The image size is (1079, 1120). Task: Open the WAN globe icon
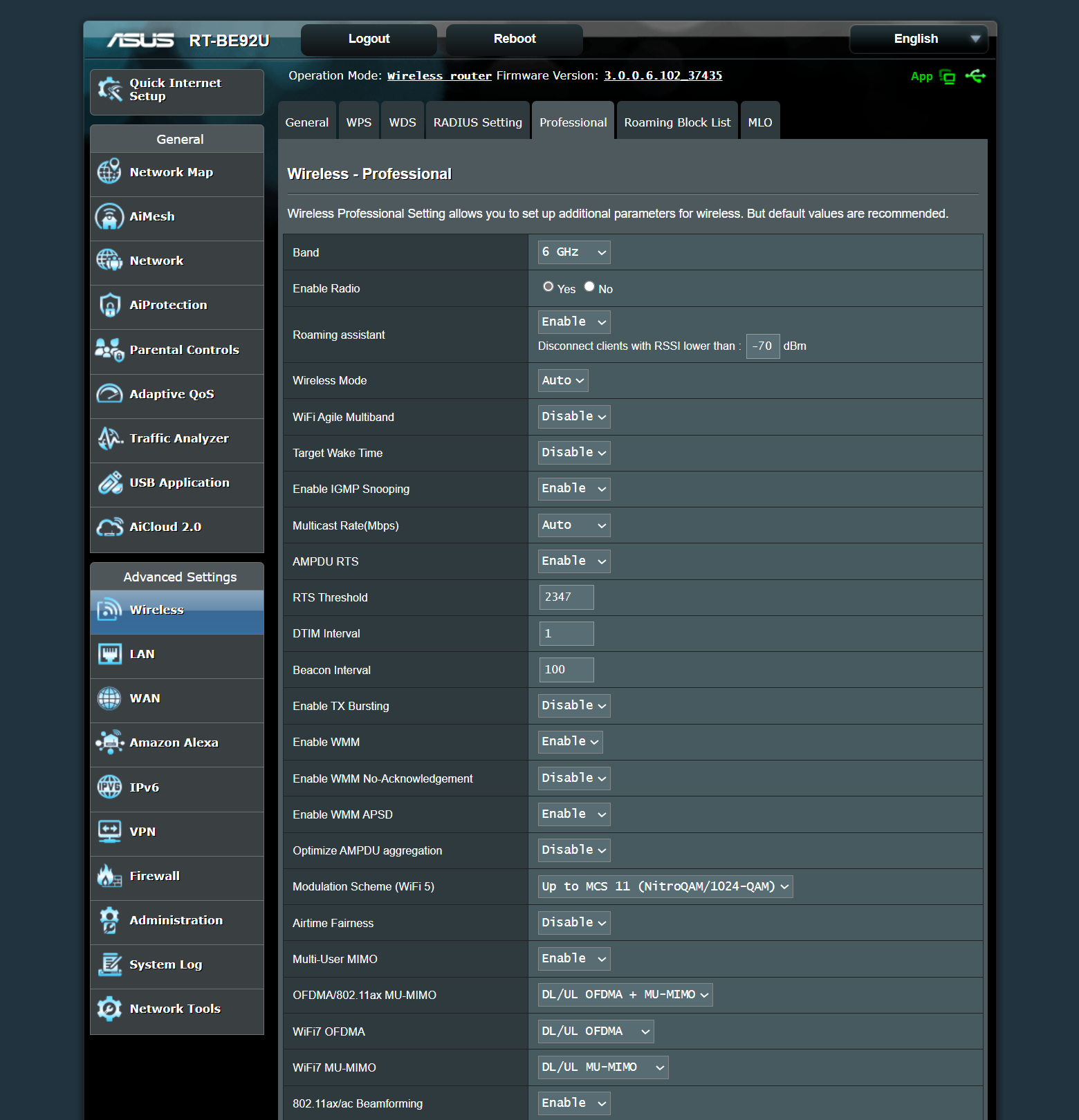point(109,698)
